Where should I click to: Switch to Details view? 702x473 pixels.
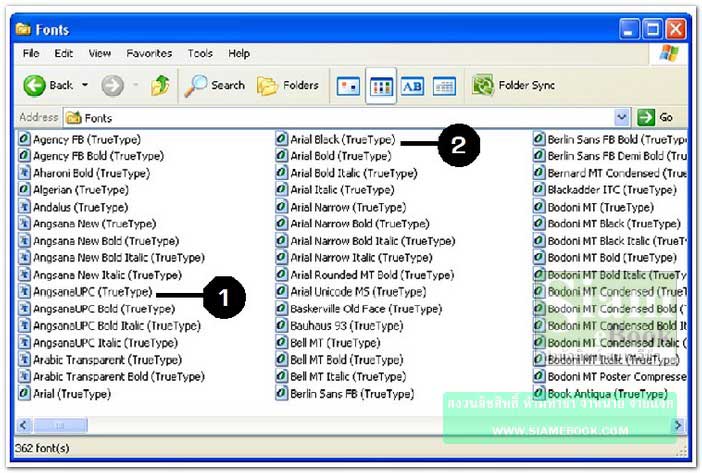[445, 86]
